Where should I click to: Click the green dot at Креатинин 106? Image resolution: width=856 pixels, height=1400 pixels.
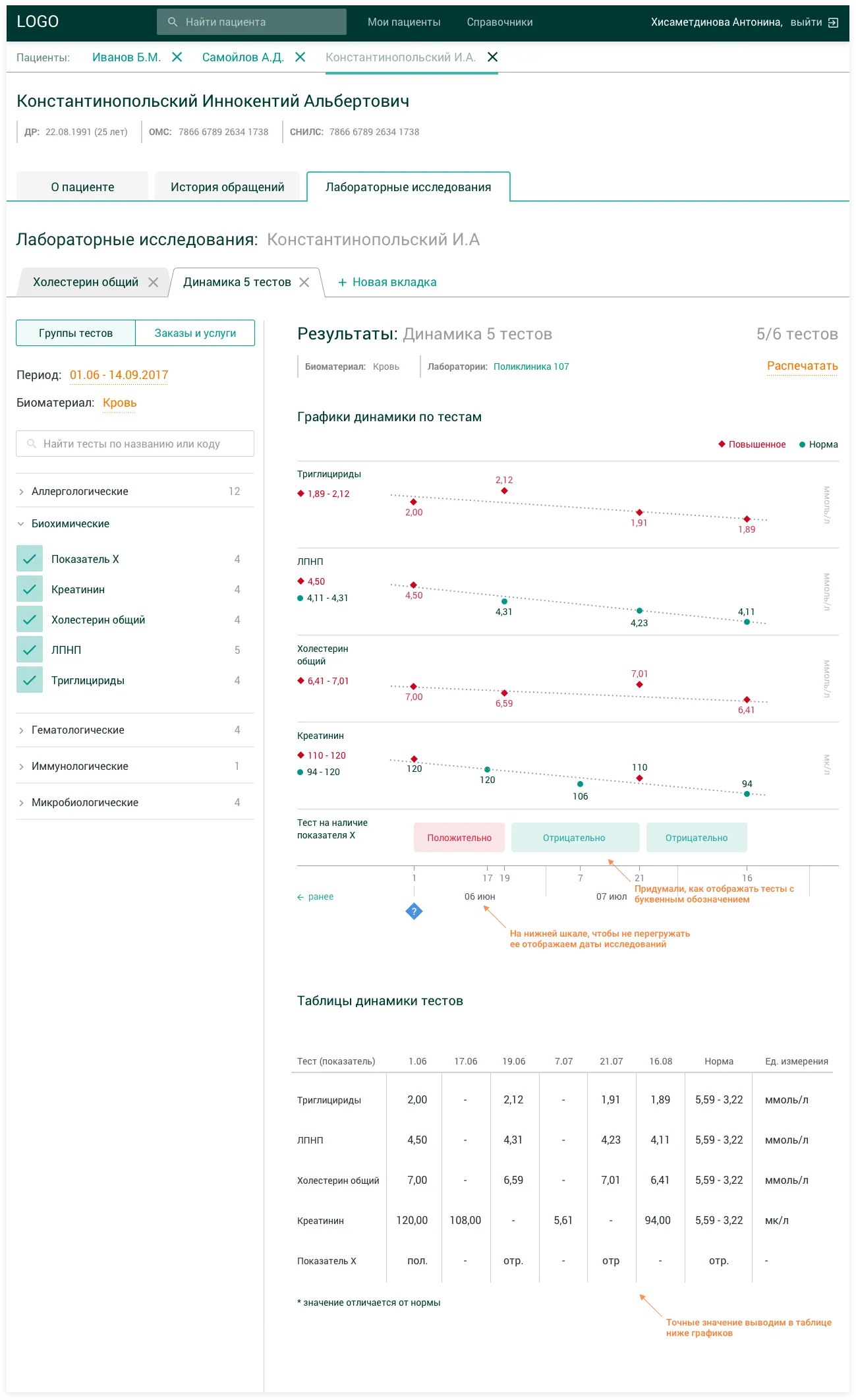tap(580, 784)
